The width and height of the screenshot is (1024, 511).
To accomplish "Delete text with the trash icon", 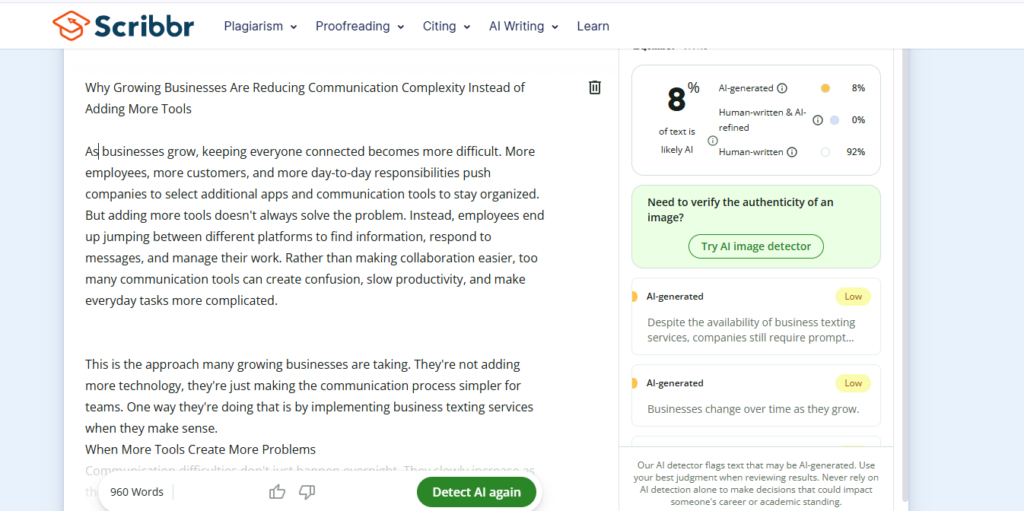I will 594,88.
